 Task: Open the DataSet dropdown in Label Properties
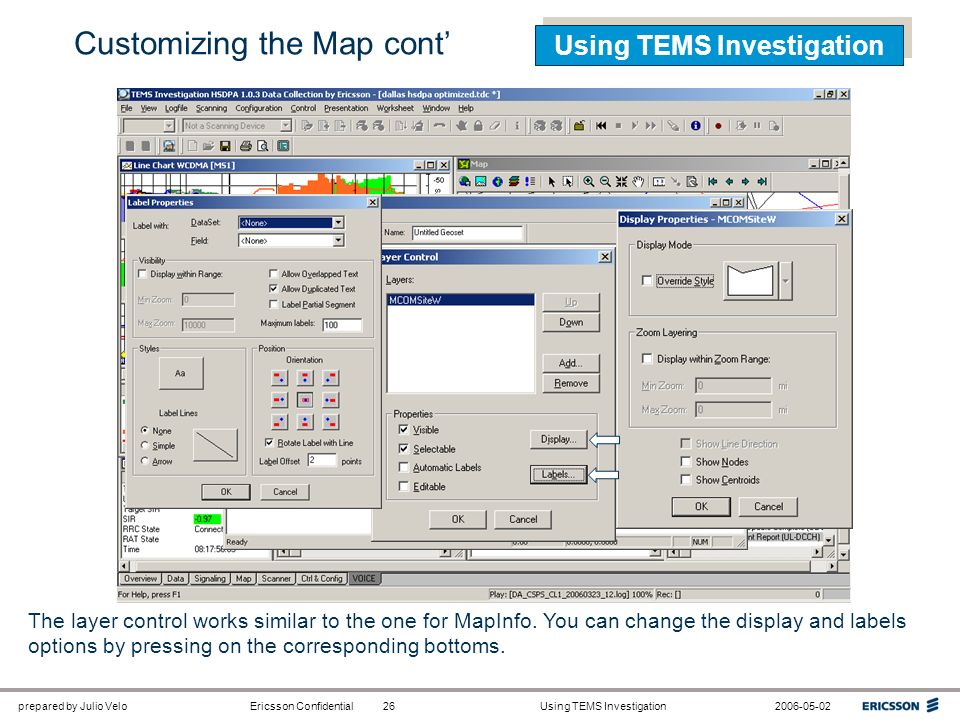[x=339, y=223]
